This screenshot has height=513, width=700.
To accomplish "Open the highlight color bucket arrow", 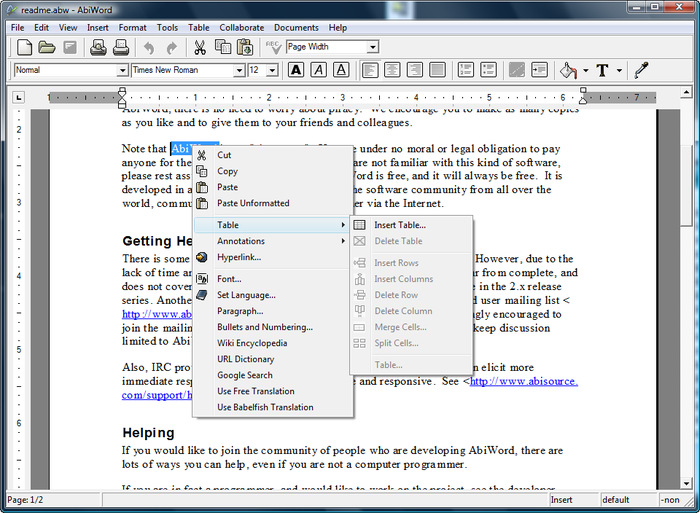I will [586, 71].
